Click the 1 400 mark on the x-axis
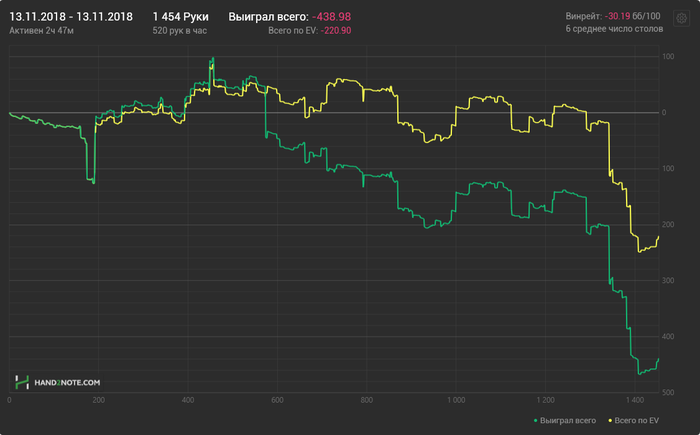The image size is (700, 435). point(635,400)
